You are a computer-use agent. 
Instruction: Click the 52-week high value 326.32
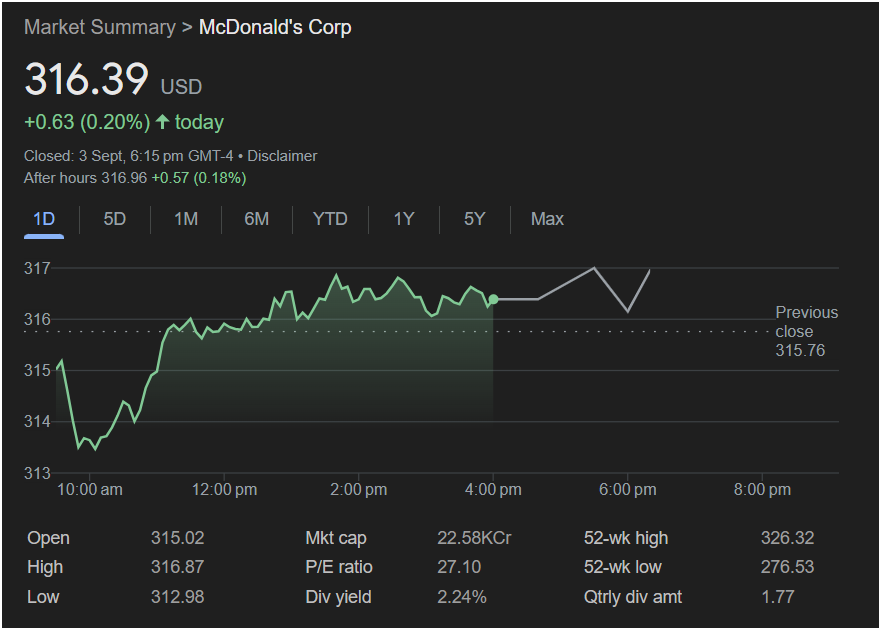coord(787,538)
